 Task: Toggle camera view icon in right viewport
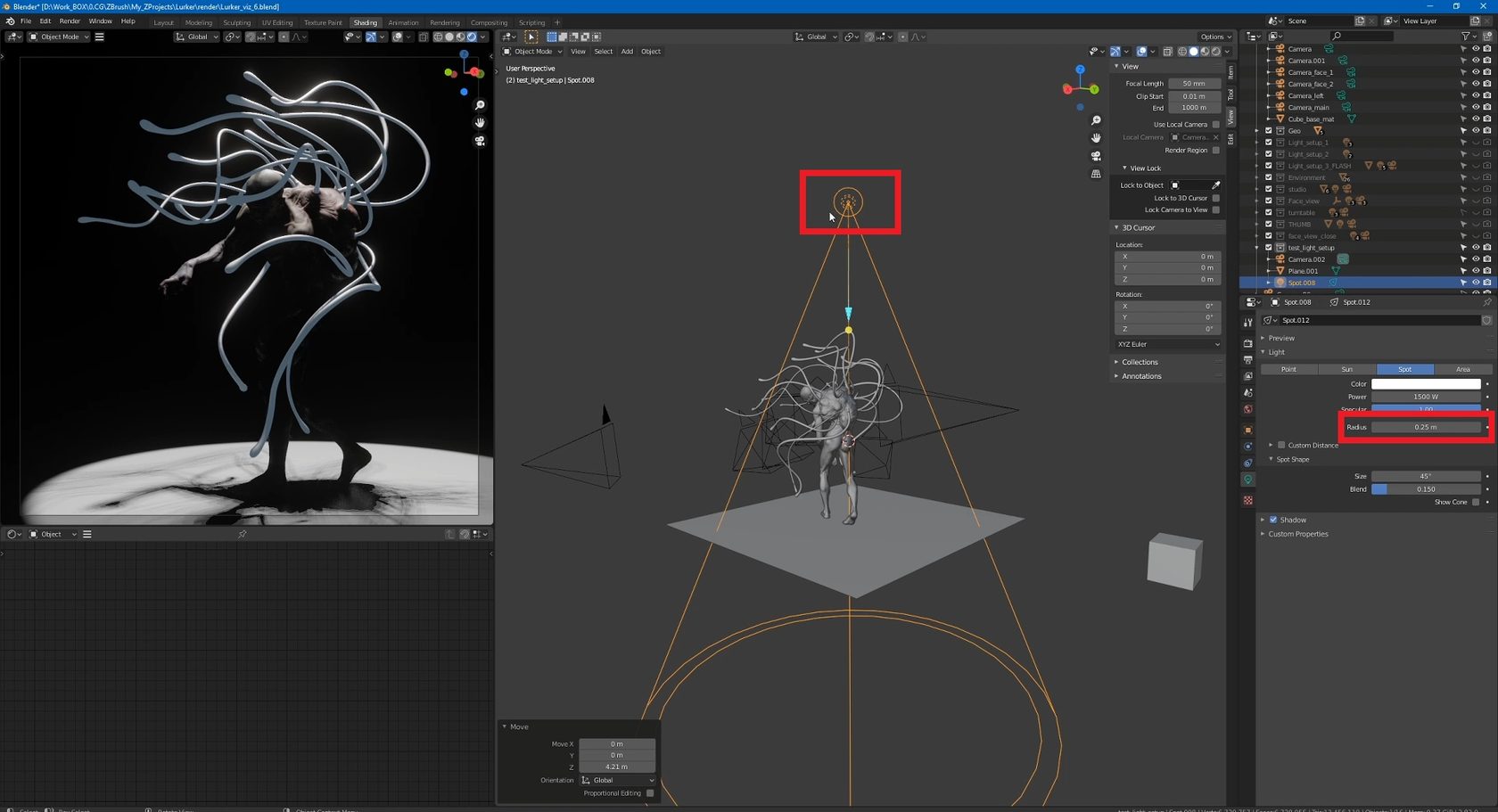(x=1096, y=156)
